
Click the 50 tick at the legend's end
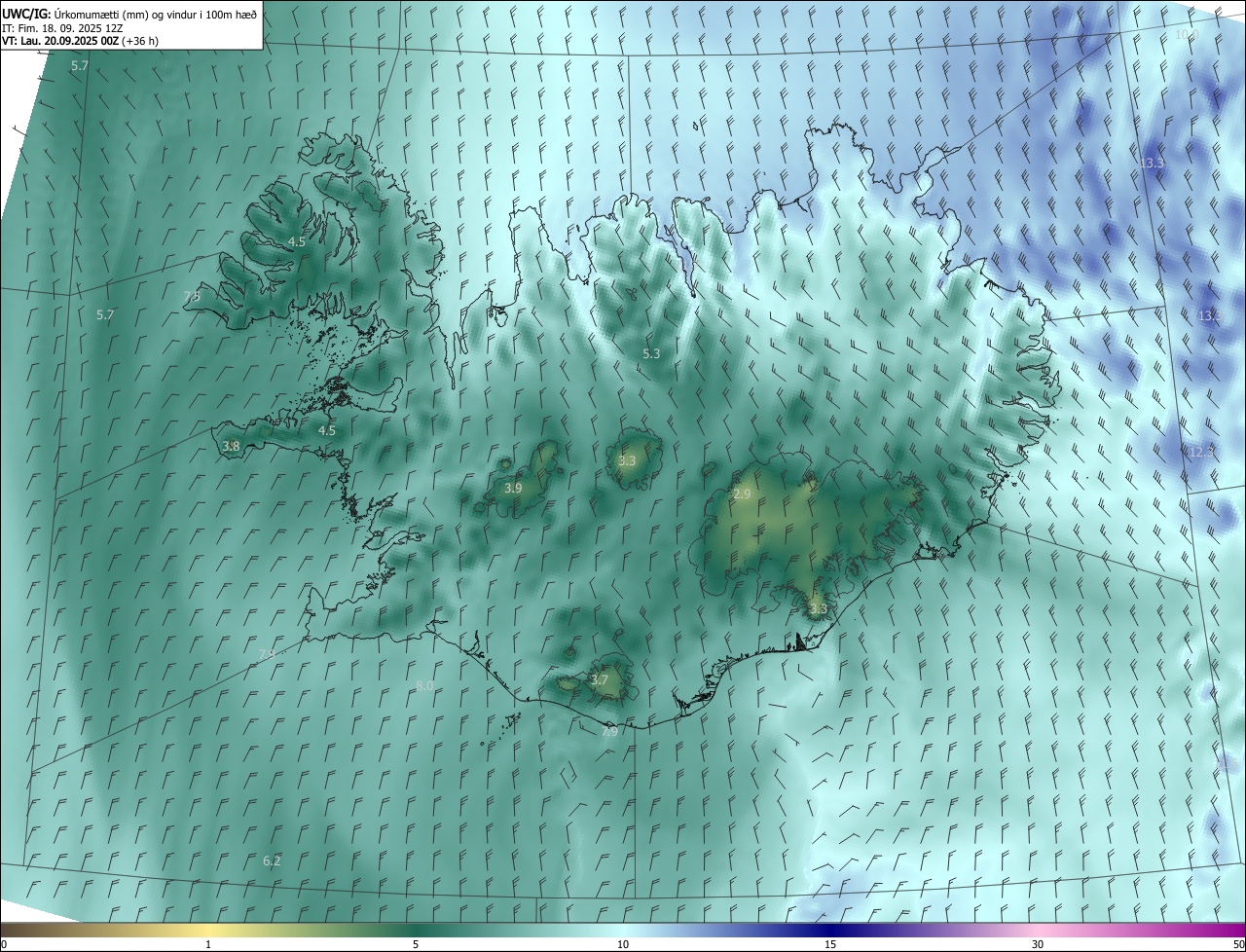(1238, 944)
